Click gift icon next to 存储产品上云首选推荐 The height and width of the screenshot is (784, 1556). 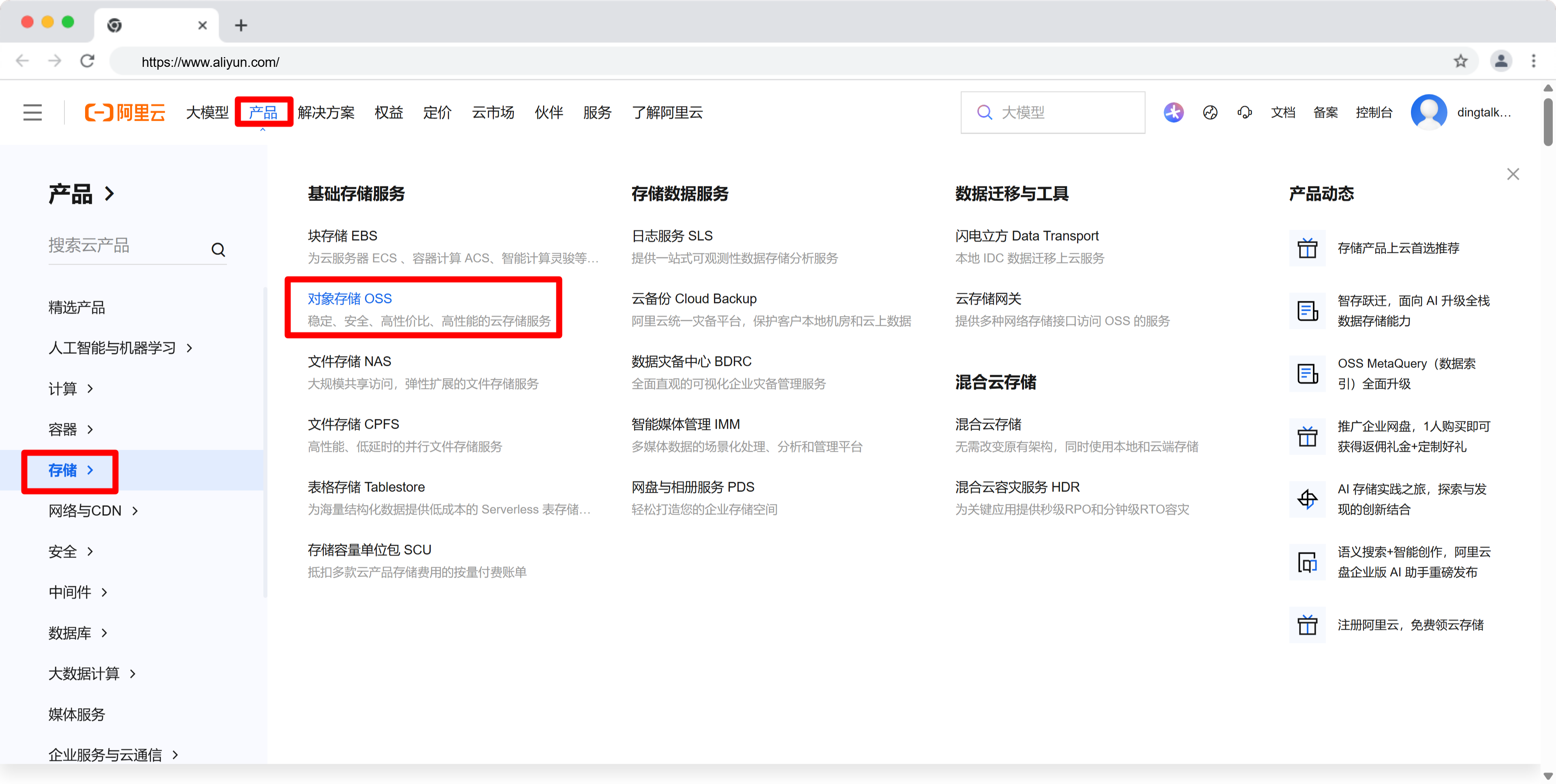pos(1307,248)
